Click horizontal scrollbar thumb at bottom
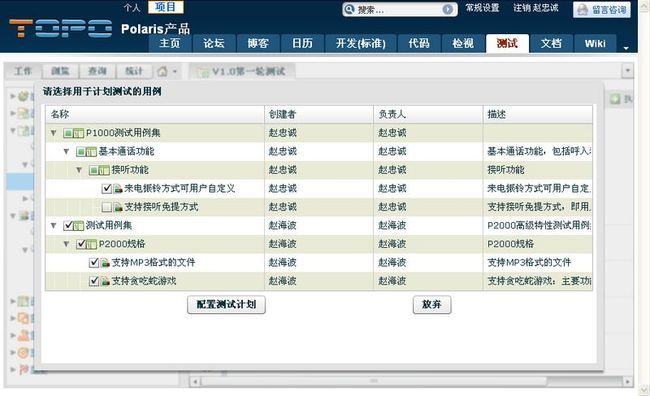The image size is (650, 396). pyautogui.click(x=374, y=381)
